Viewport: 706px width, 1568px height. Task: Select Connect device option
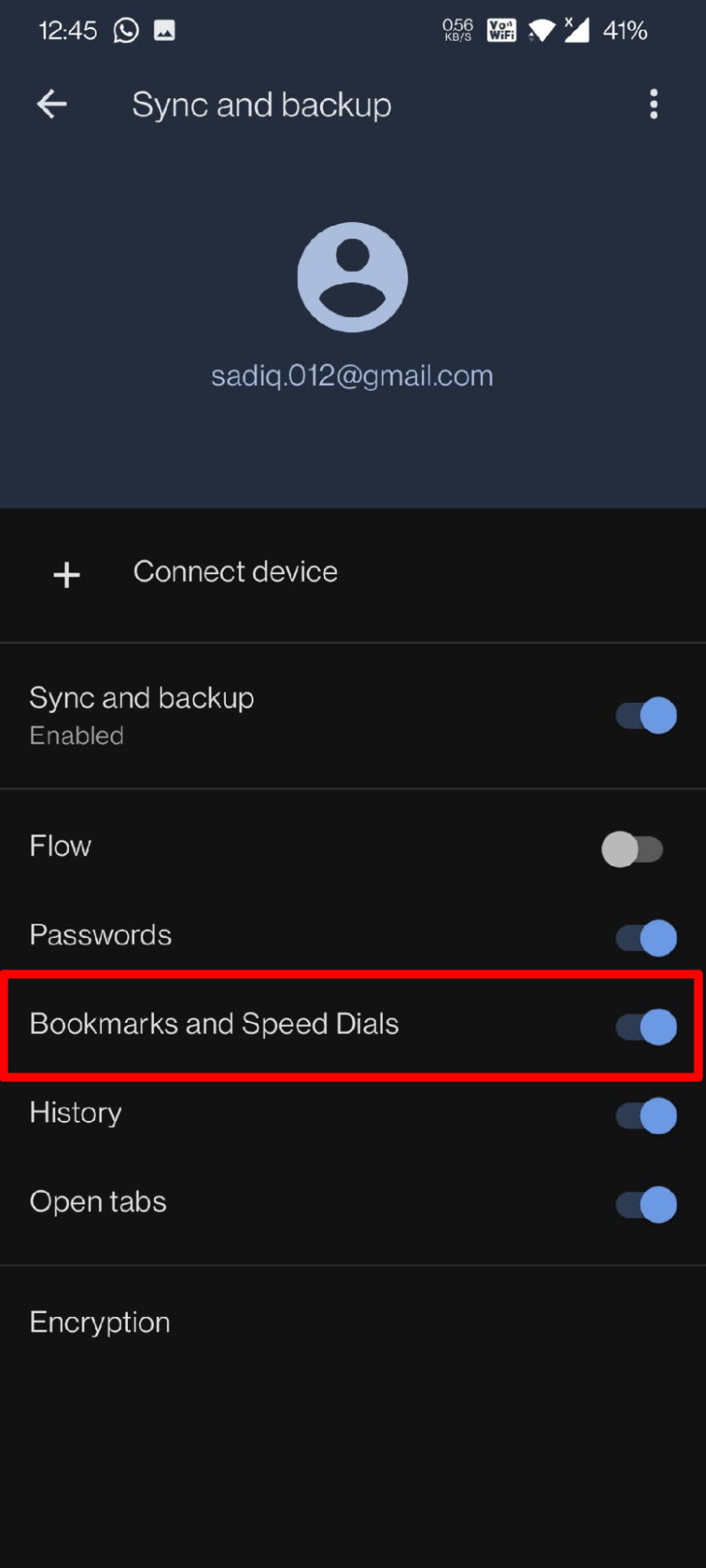click(x=235, y=572)
